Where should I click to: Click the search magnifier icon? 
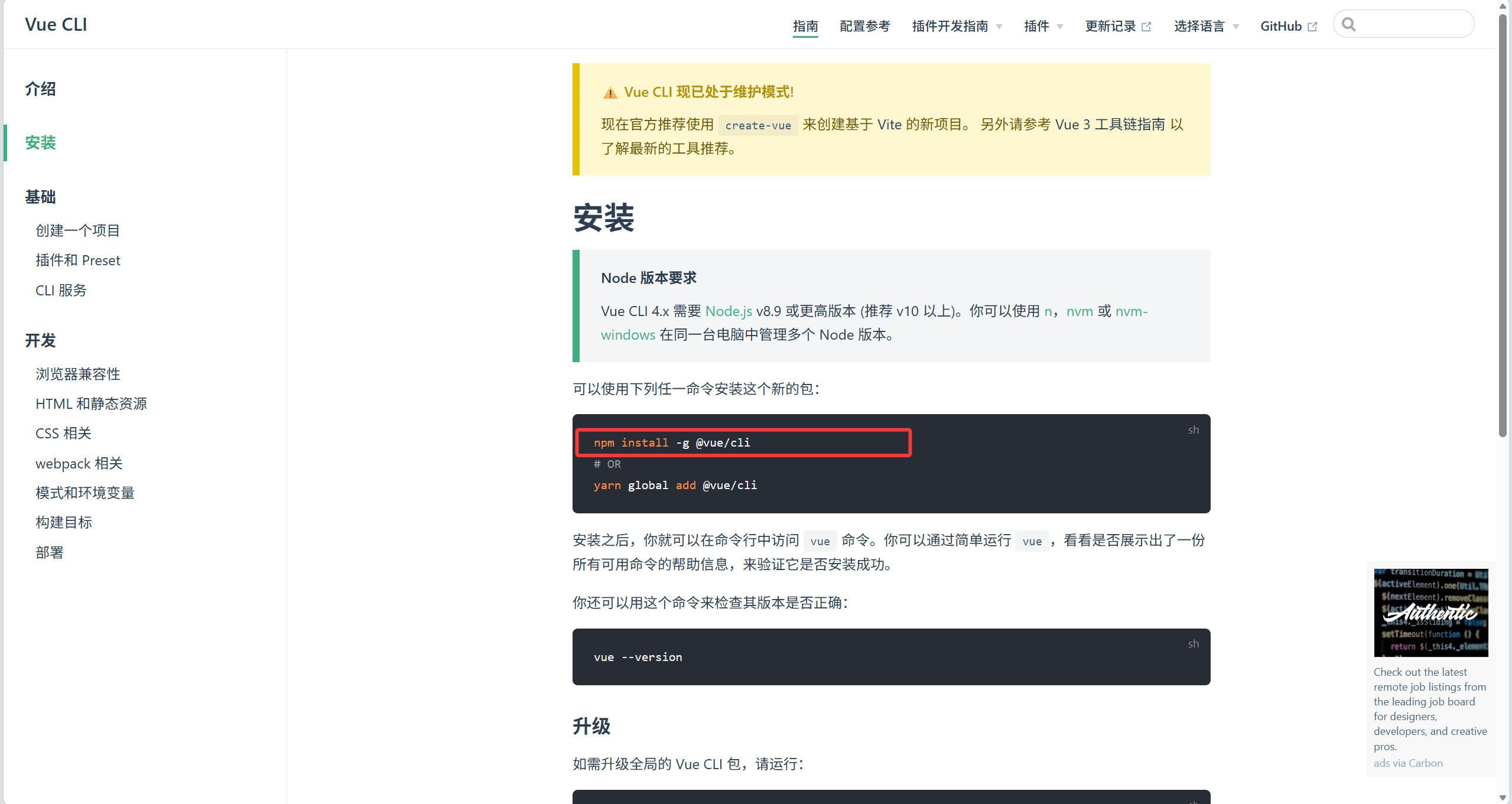click(x=1348, y=24)
